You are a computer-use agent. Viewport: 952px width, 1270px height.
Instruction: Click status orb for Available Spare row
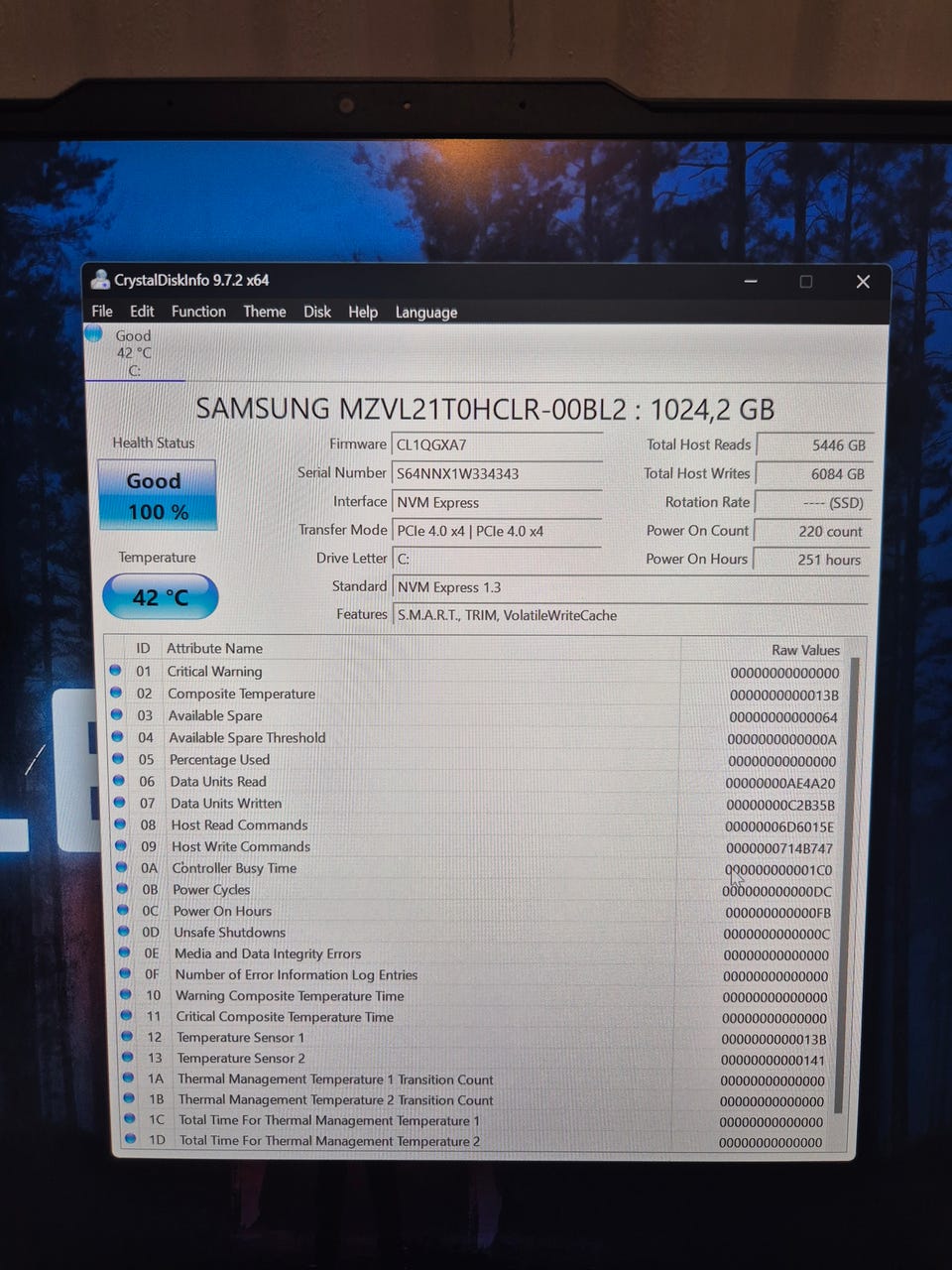(117, 714)
